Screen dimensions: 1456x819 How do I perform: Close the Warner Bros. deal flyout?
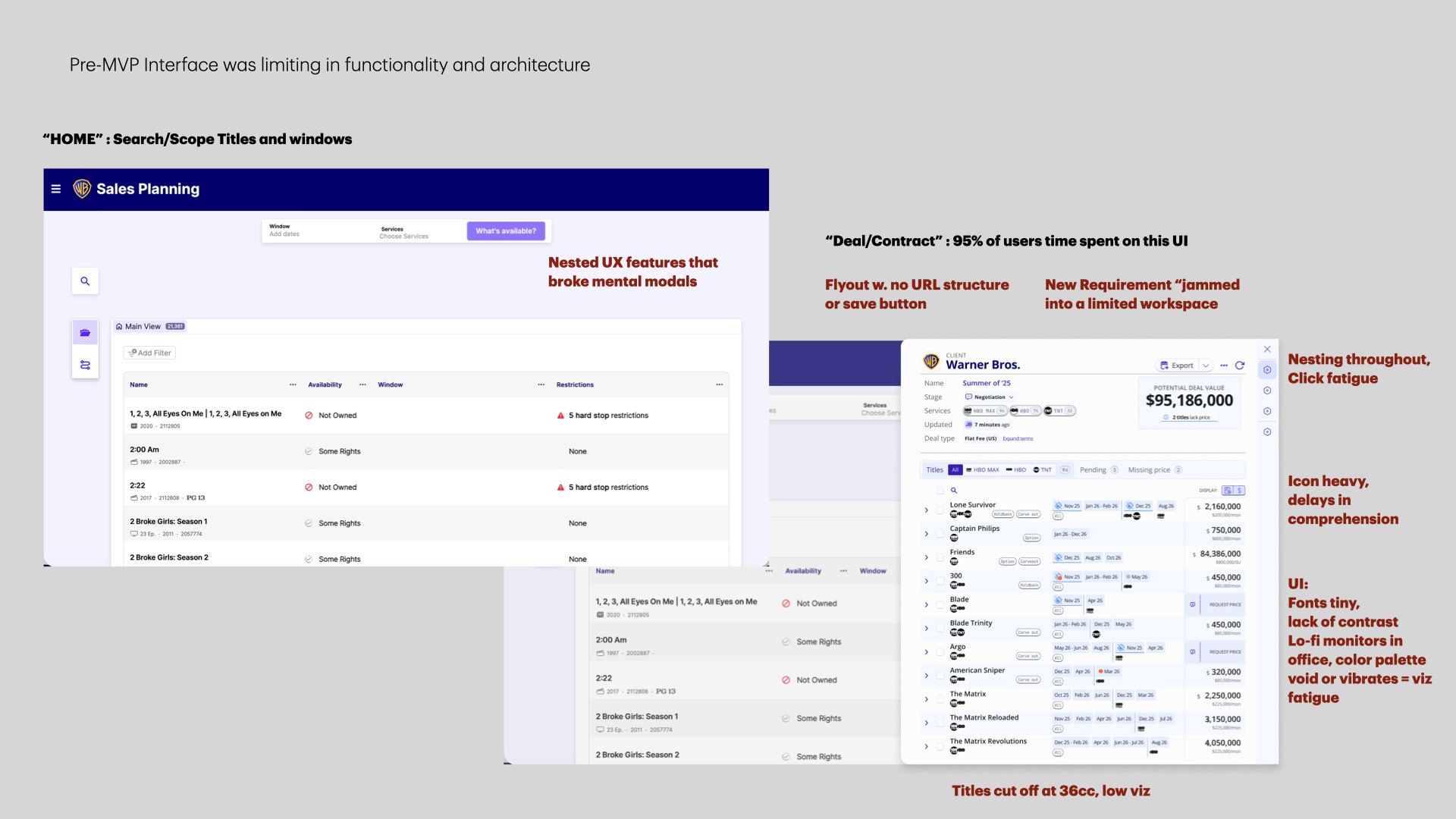pos(1267,350)
